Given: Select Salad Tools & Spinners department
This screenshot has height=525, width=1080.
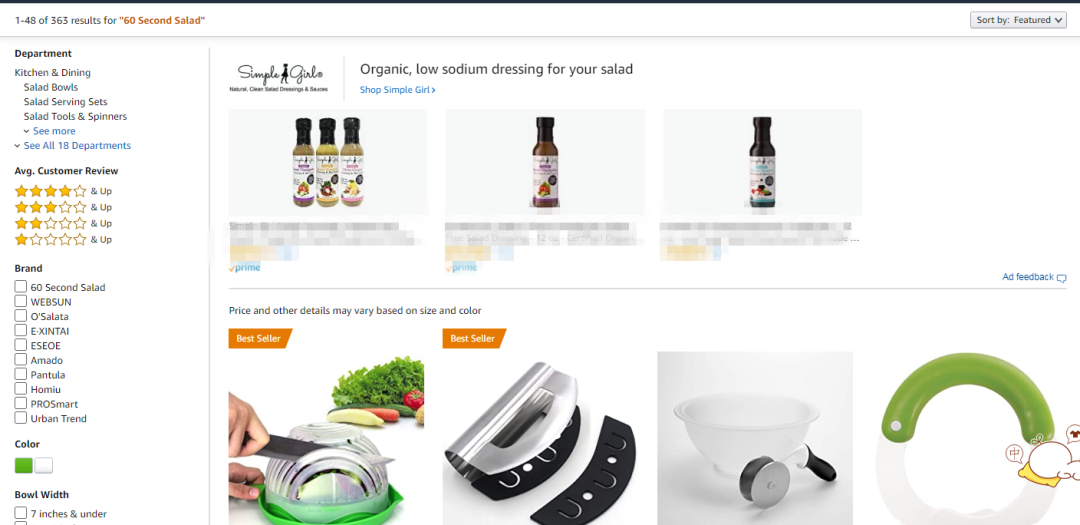Looking at the screenshot, I should click(x=75, y=116).
